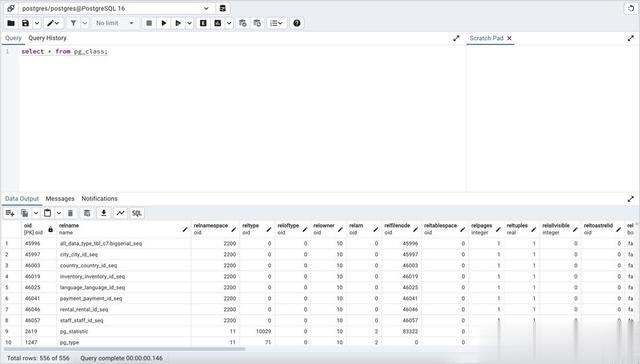Select row number 4 header
Image resolution: width=640 pixels, height=364 pixels.
tap(11, 277)
